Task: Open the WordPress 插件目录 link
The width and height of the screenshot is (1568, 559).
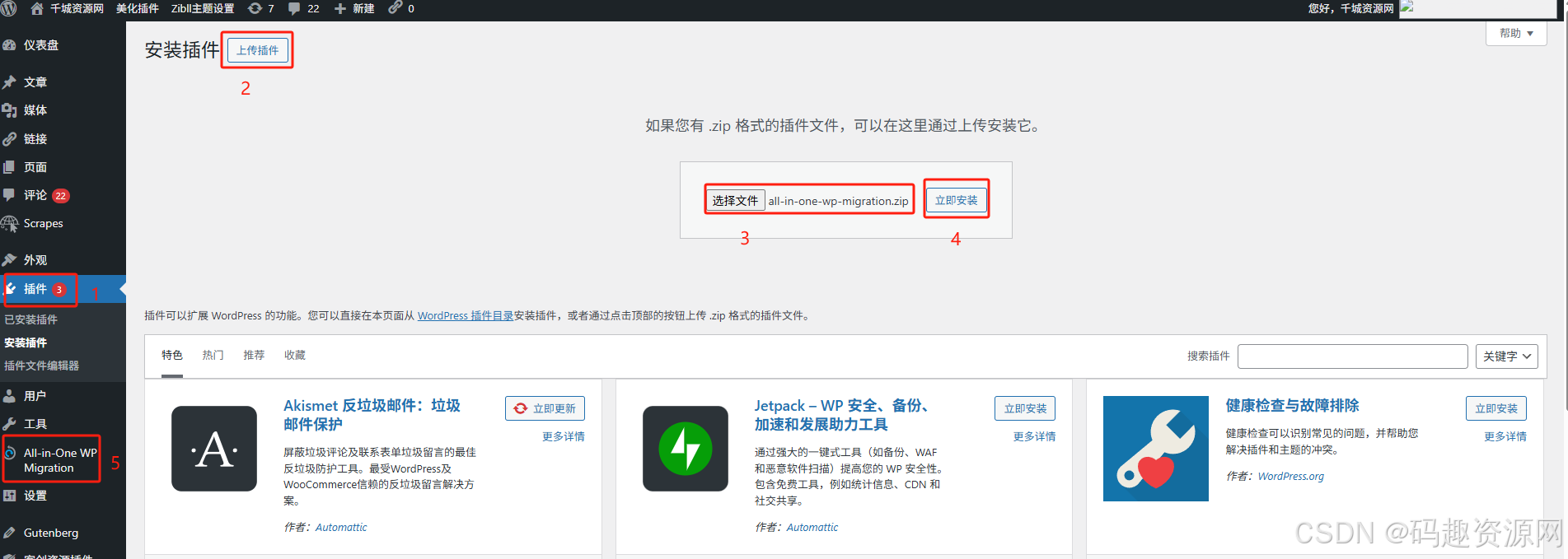Action: pyautogui.click(x=466, y=315)
